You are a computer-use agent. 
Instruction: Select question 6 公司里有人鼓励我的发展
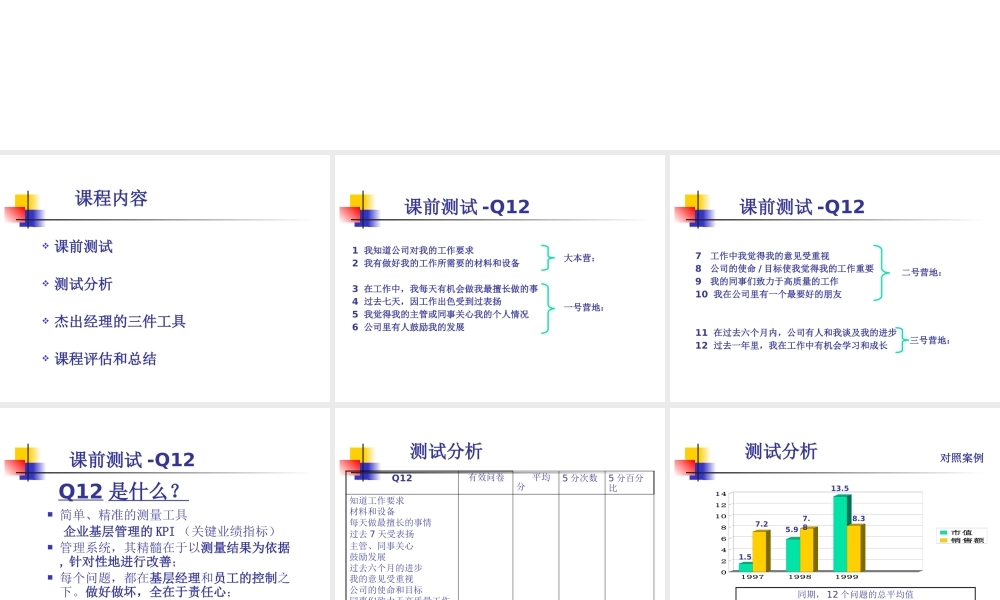(408, 327)
